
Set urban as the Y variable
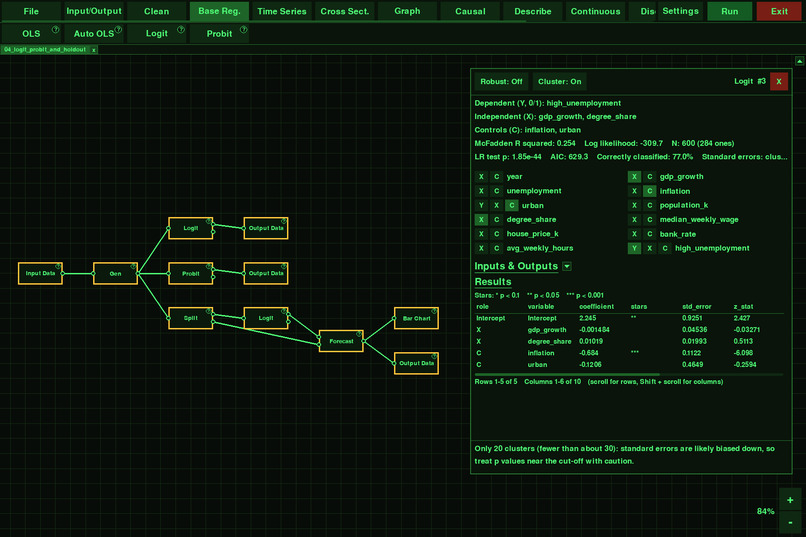click(481, 205)
